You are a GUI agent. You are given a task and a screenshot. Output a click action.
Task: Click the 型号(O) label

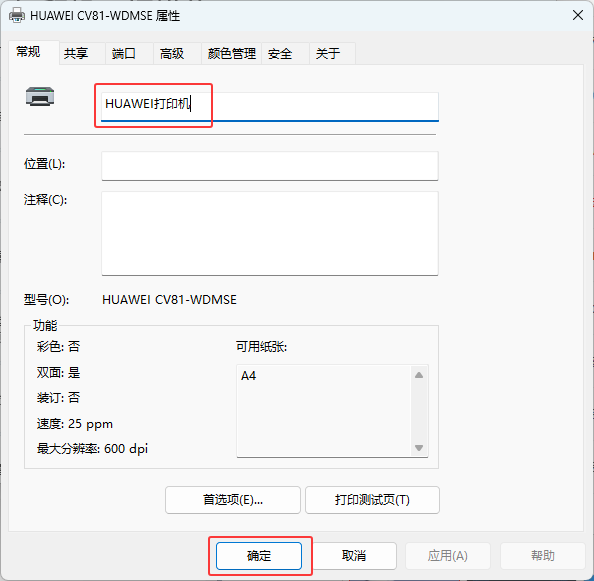point(46,300)
